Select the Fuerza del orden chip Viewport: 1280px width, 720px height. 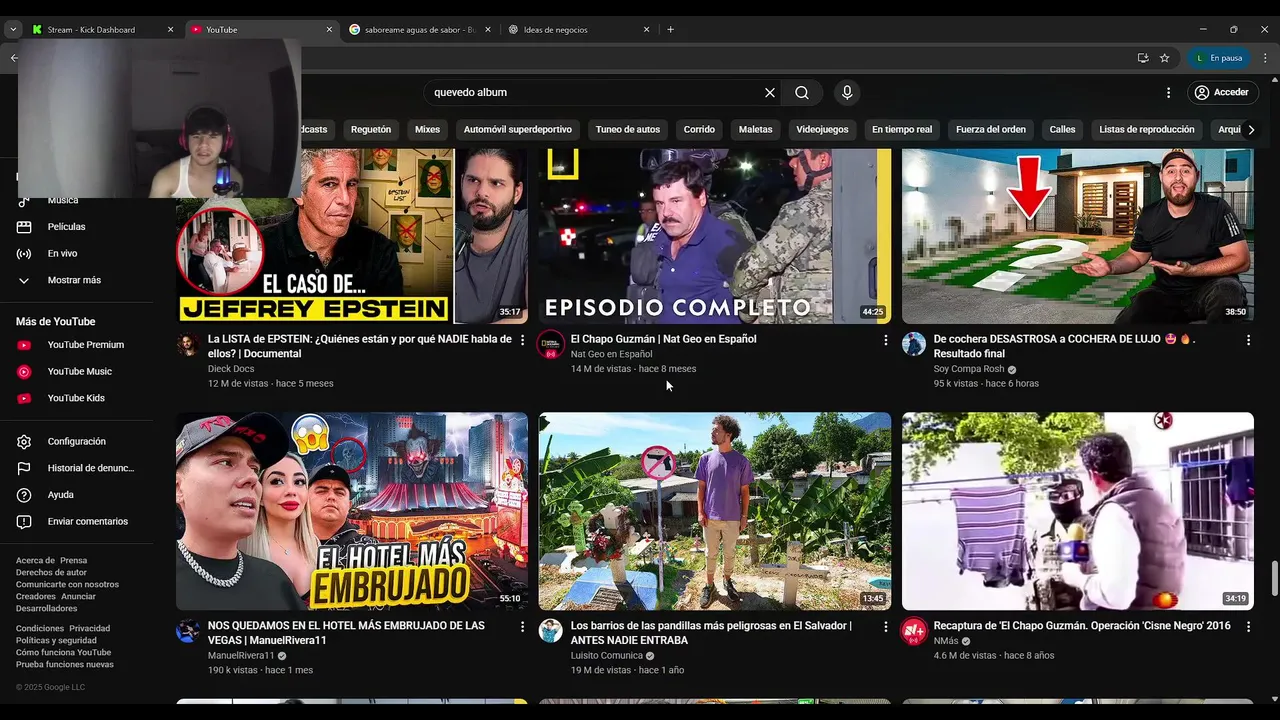[x=991, y=129]
